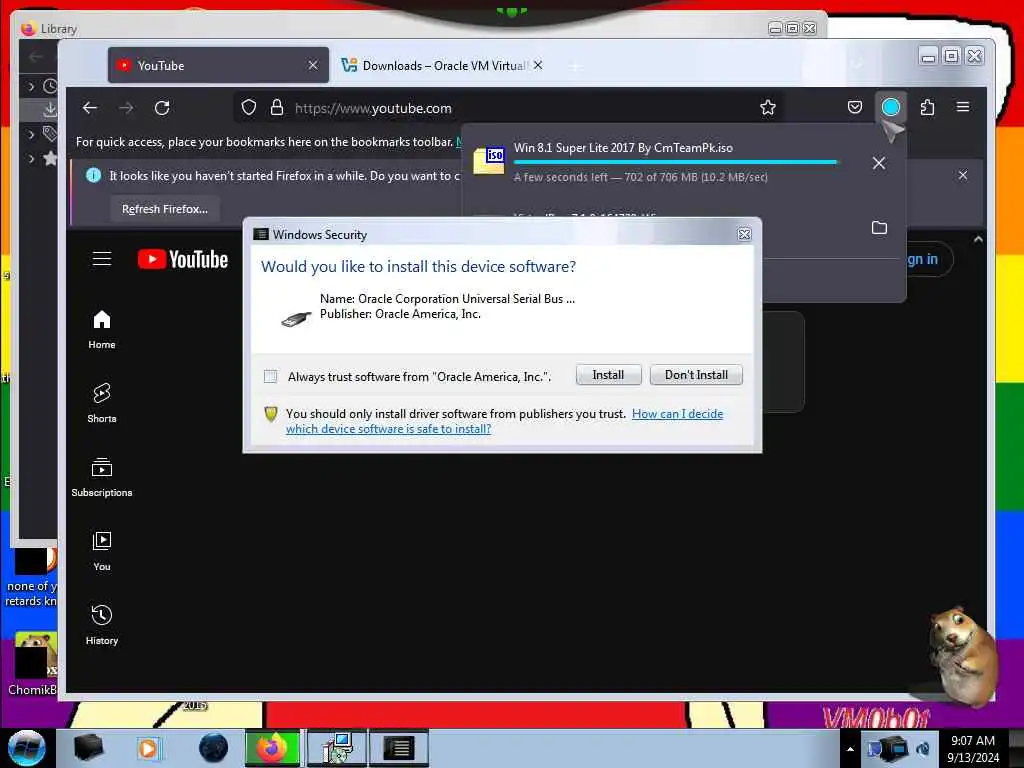Go to the YouTube logo home
Viewport: 1024px width, 768px height.
pyautogui.click(x=183, y=259)
